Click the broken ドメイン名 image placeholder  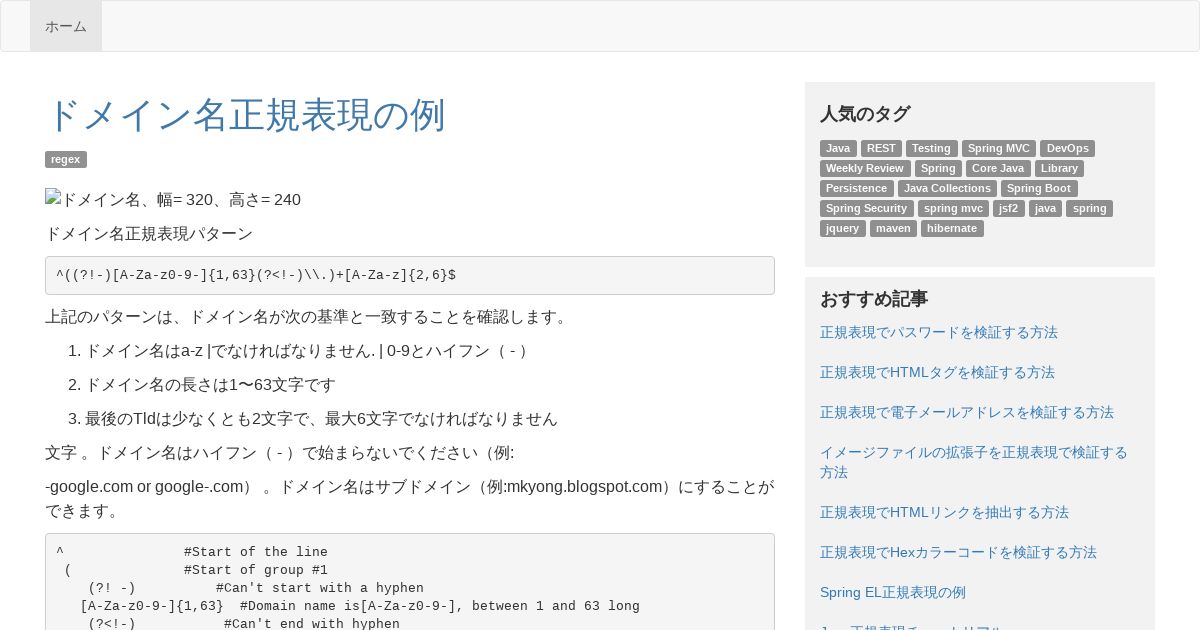pos(173,199)
